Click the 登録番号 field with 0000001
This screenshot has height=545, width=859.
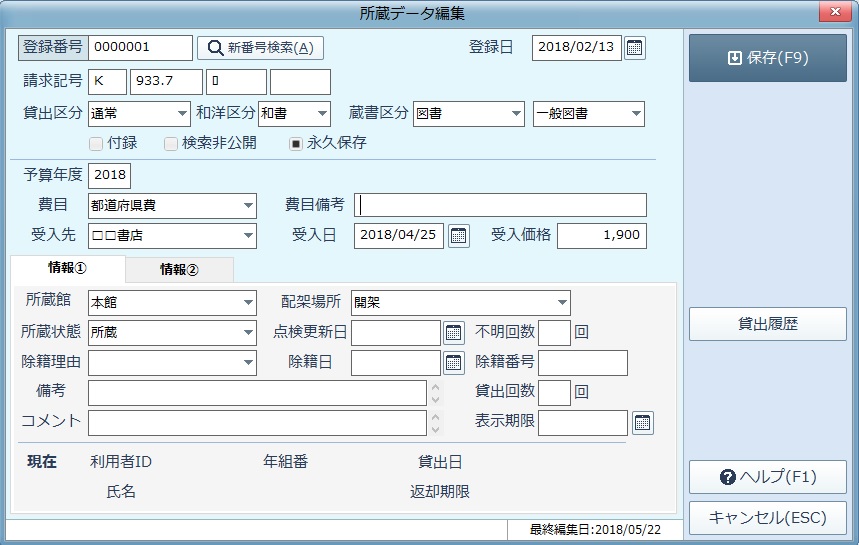click(x=140, y=48)
